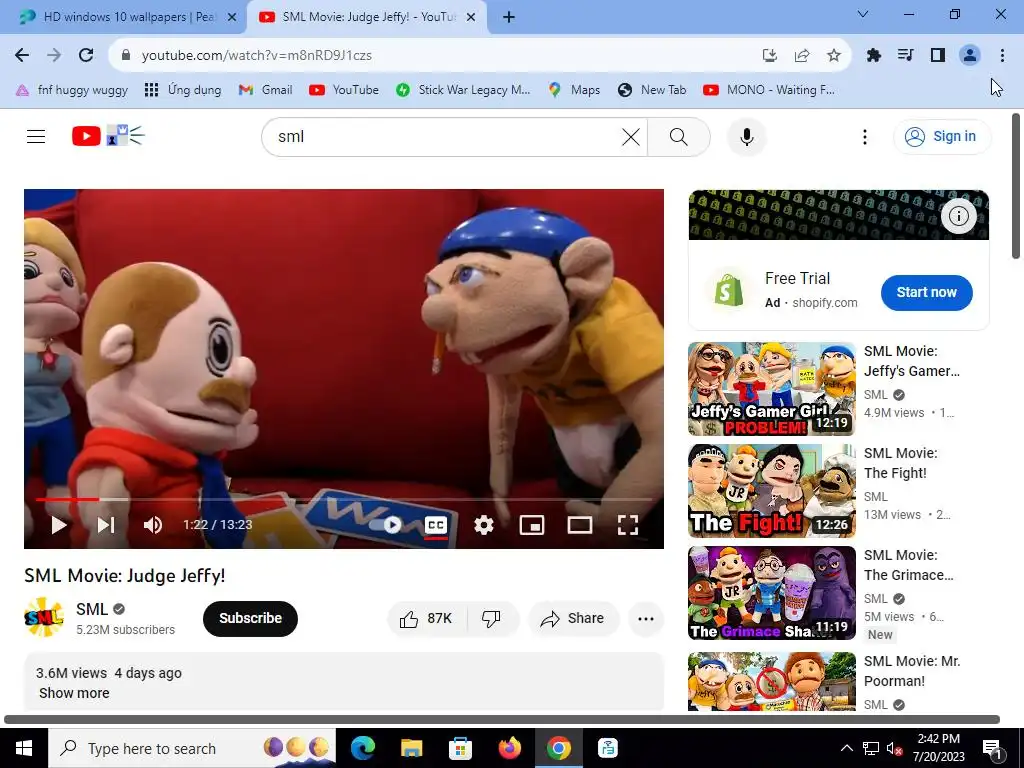1024x768 pixels.
Task: Open Maps bookmark
Action: (575, 90)
